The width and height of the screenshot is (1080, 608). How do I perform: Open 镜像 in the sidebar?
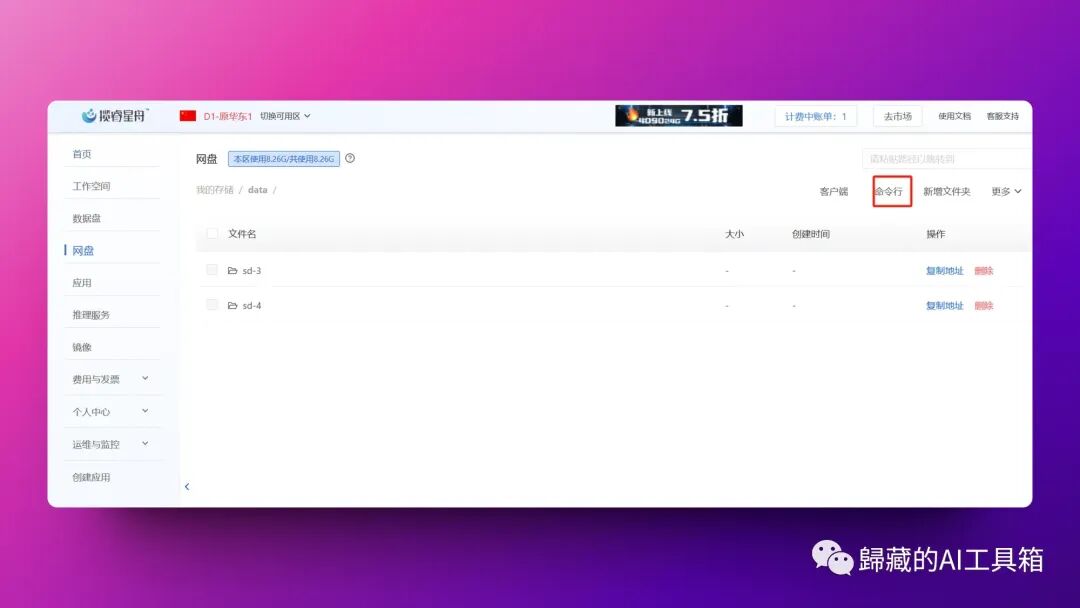tap(82, 347)
